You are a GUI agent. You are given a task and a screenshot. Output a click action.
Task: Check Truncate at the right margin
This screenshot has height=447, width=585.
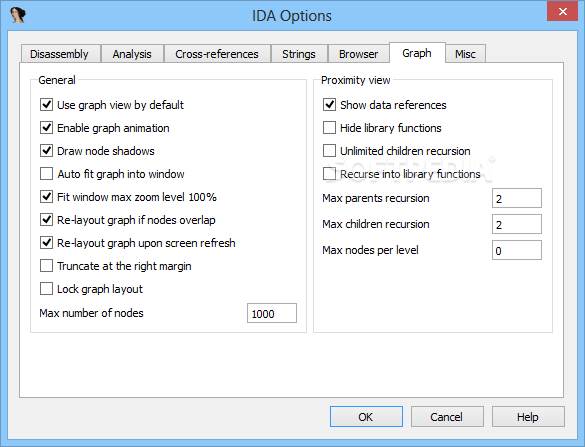46,266
